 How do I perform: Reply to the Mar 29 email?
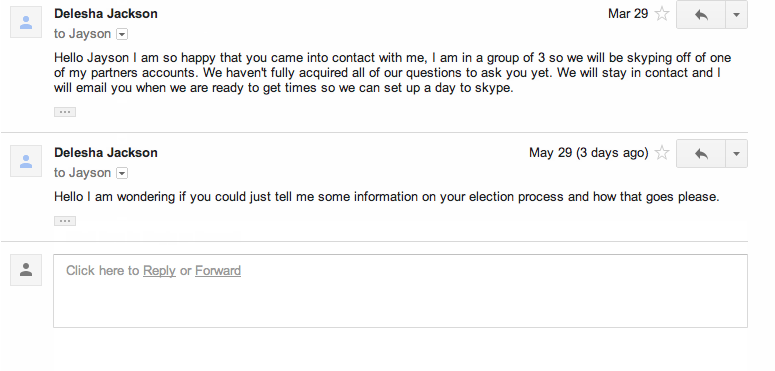[x=701, y=14]
